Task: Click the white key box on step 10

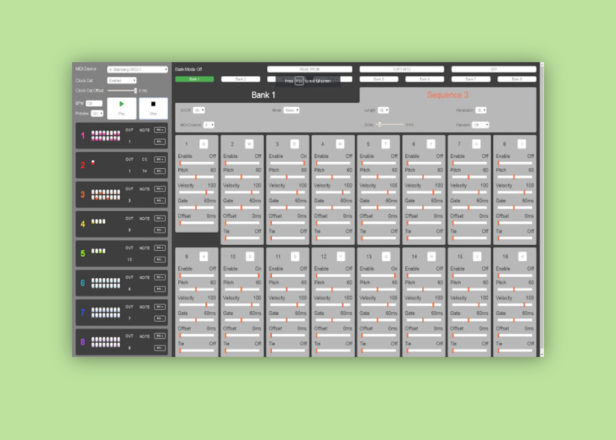Action: point(250,257)
